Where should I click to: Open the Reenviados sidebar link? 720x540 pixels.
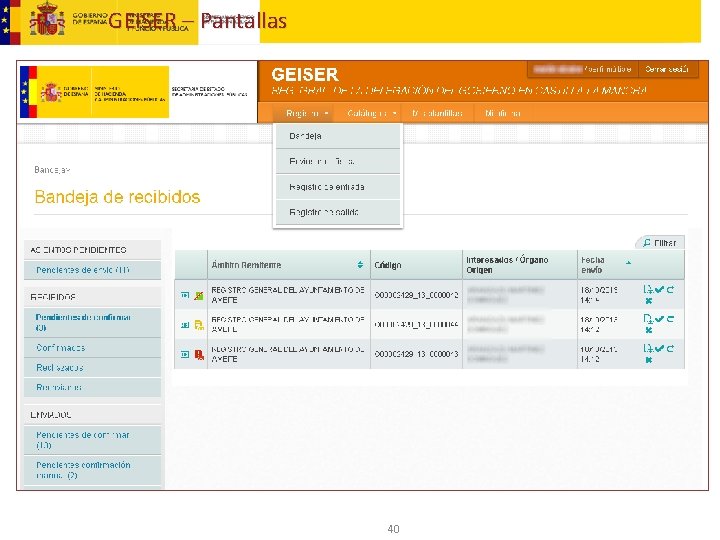tap(92, 387)
